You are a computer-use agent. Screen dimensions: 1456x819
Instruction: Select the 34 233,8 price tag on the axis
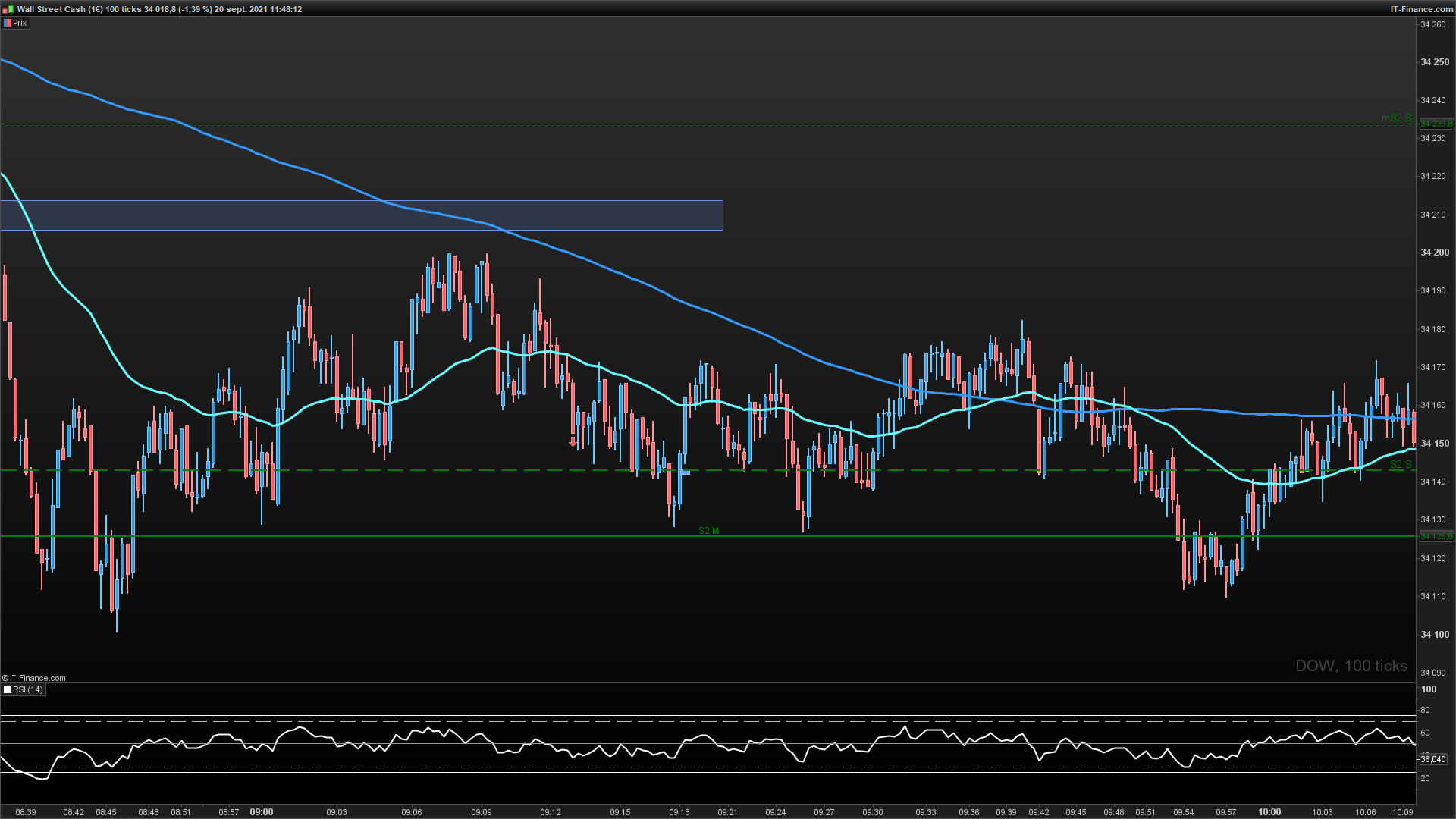click(1436, 124)
